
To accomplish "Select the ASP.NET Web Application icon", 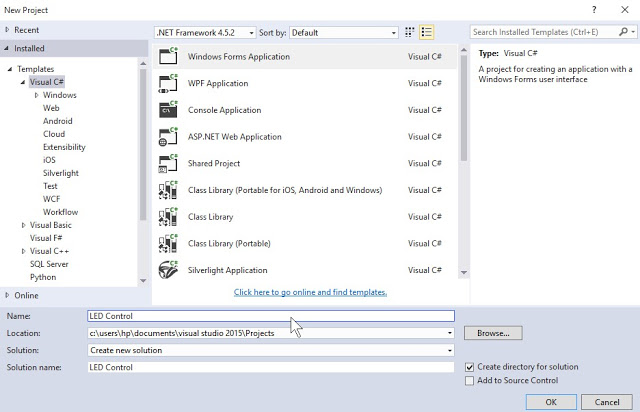I will point(168,137).
